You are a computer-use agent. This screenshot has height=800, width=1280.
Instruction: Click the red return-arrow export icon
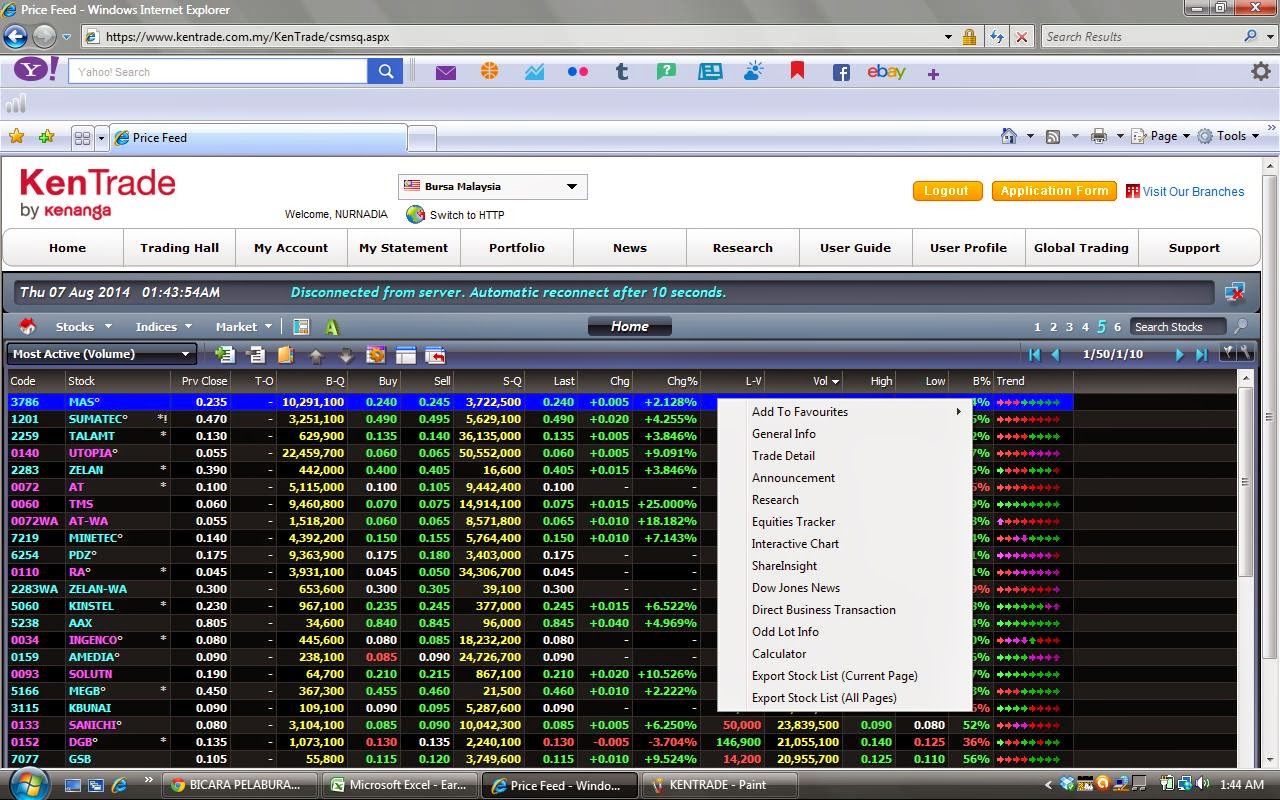435,354
